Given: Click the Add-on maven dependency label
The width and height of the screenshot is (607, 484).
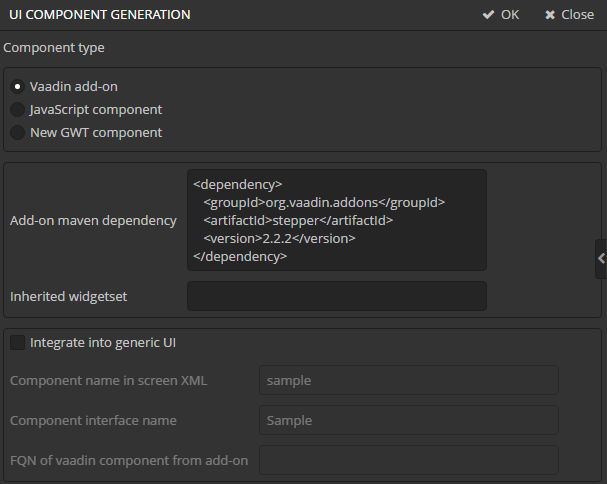Looking at the screenshot, I should pos(93,220).
